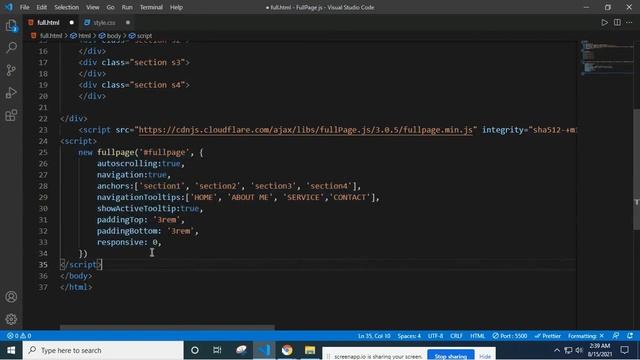Open the Run menu

pyautogui.click(x=127, y=7)
